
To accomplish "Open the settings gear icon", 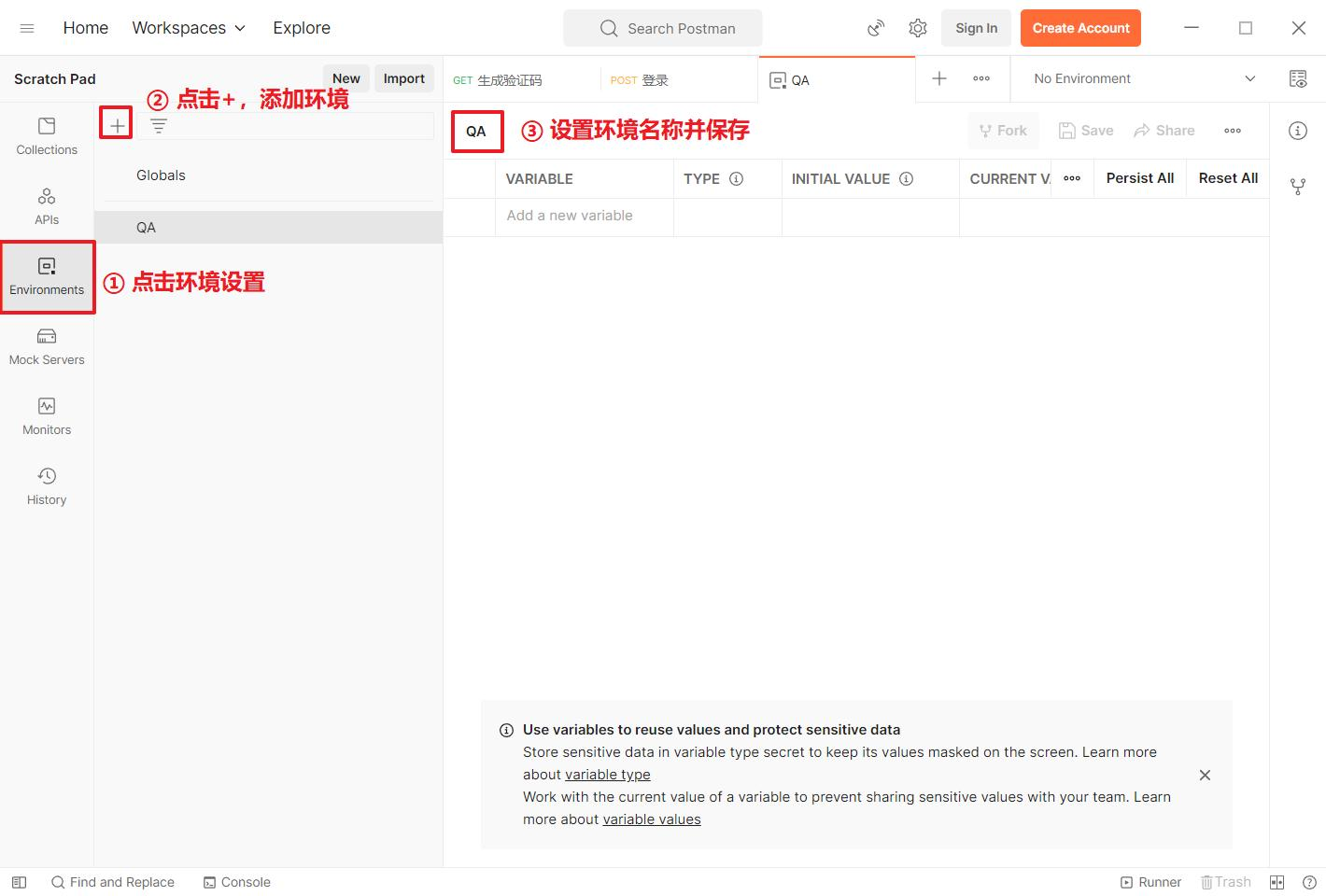I will point(918,28).
